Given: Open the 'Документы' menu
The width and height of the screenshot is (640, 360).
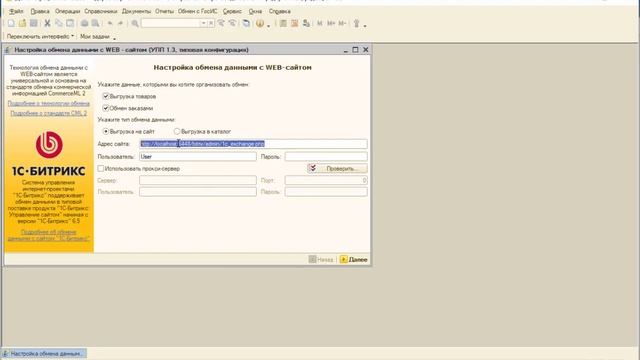Looking at the screenshot, I should click(136, 11).
